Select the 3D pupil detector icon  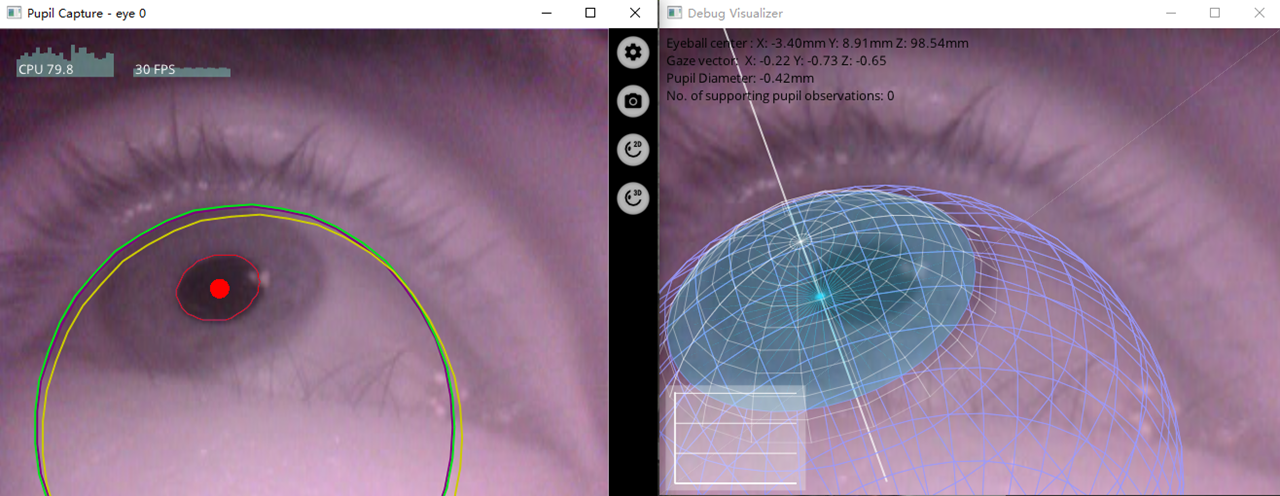pos(633,198)
